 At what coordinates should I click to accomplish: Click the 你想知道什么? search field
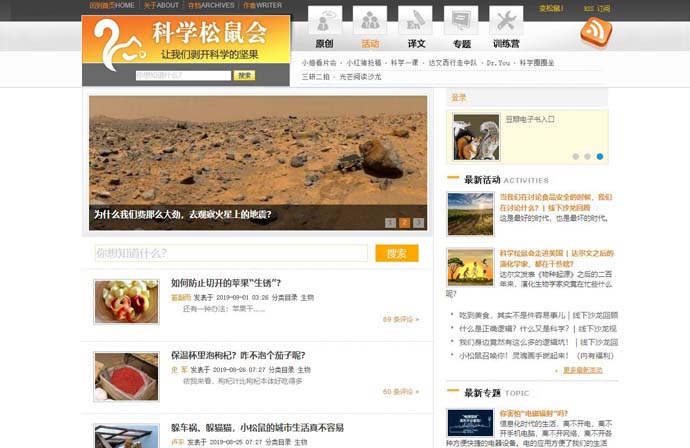click(x=232, y=254)
